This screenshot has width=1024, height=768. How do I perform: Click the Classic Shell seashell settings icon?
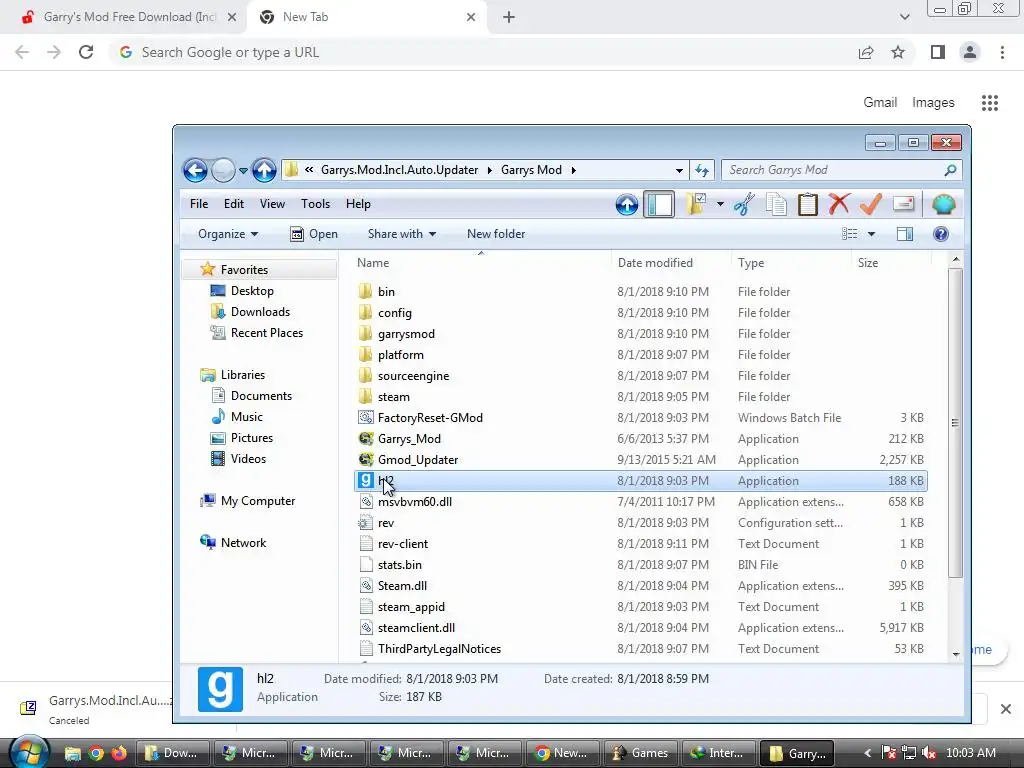click(944, 204)
